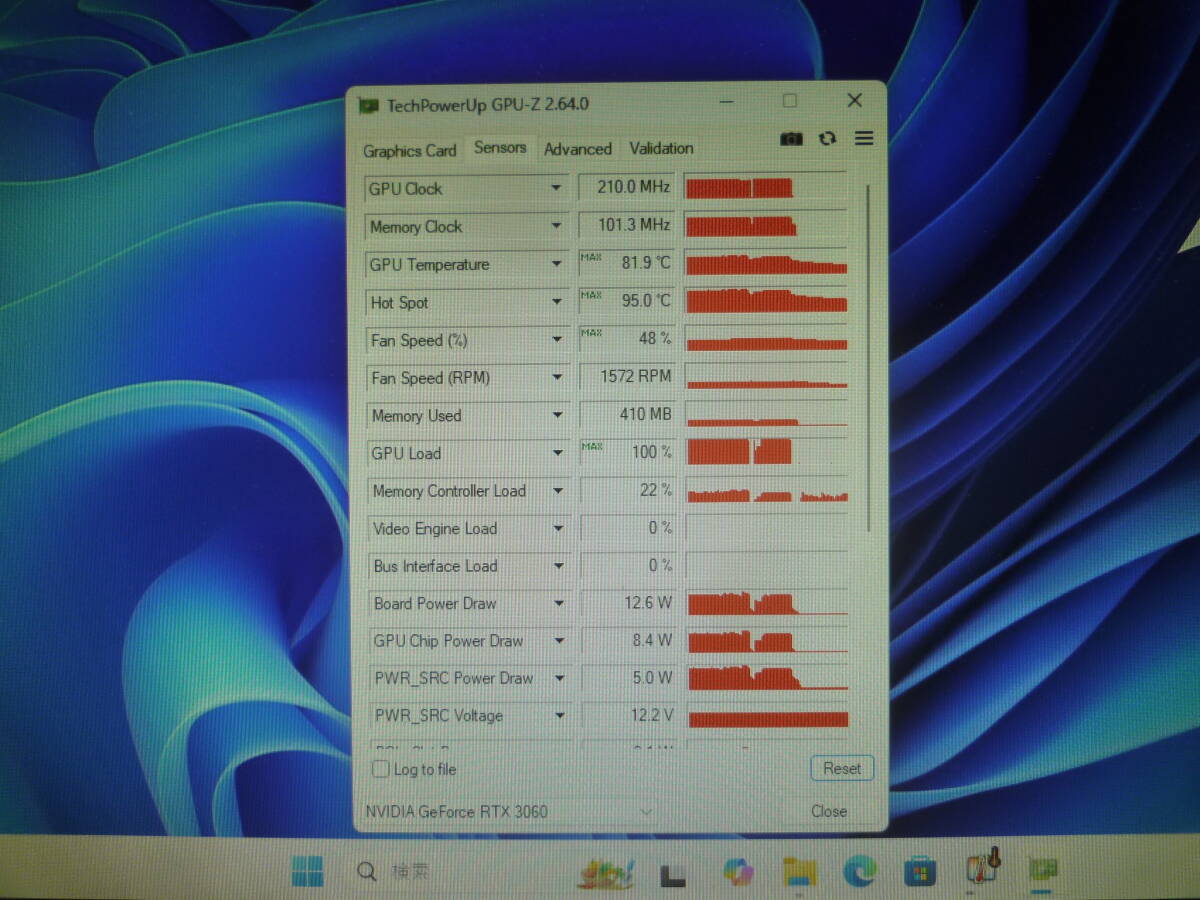Take a screenshot with the camera icon
The height and width of the screenshot is (900, 1200).
pos(791,139)
